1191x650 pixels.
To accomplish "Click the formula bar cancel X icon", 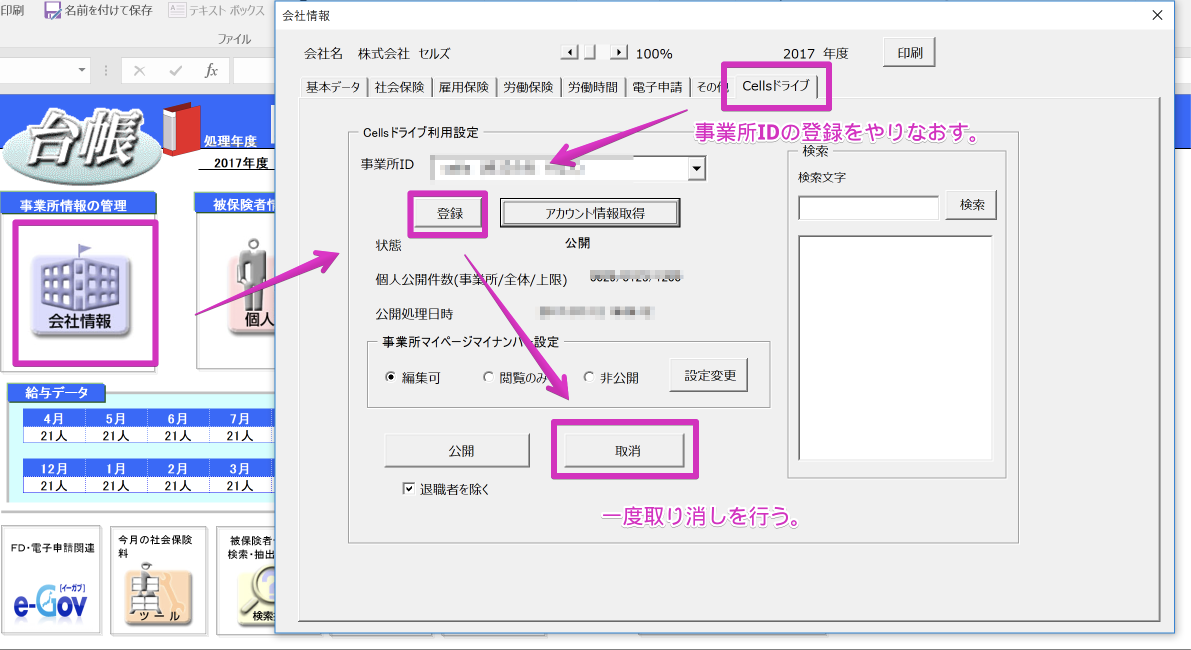I will [139, 71].
